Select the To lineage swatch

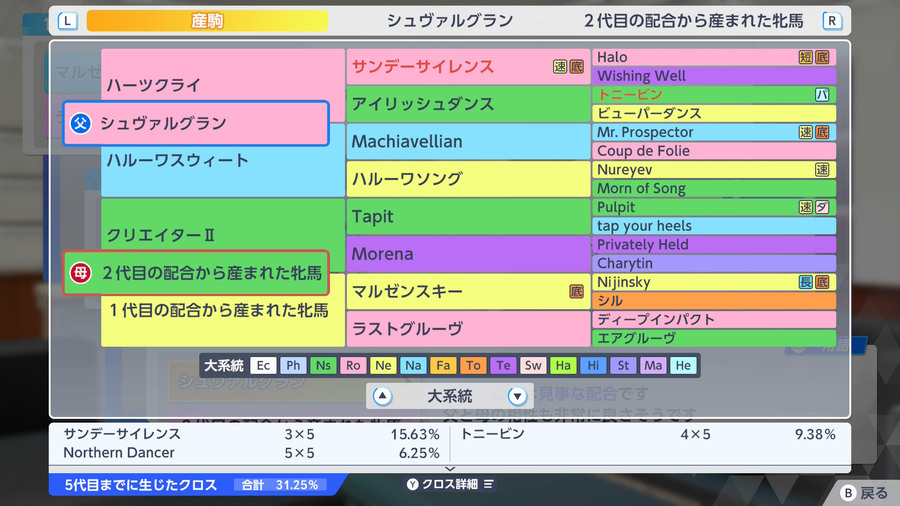(473, 365)
